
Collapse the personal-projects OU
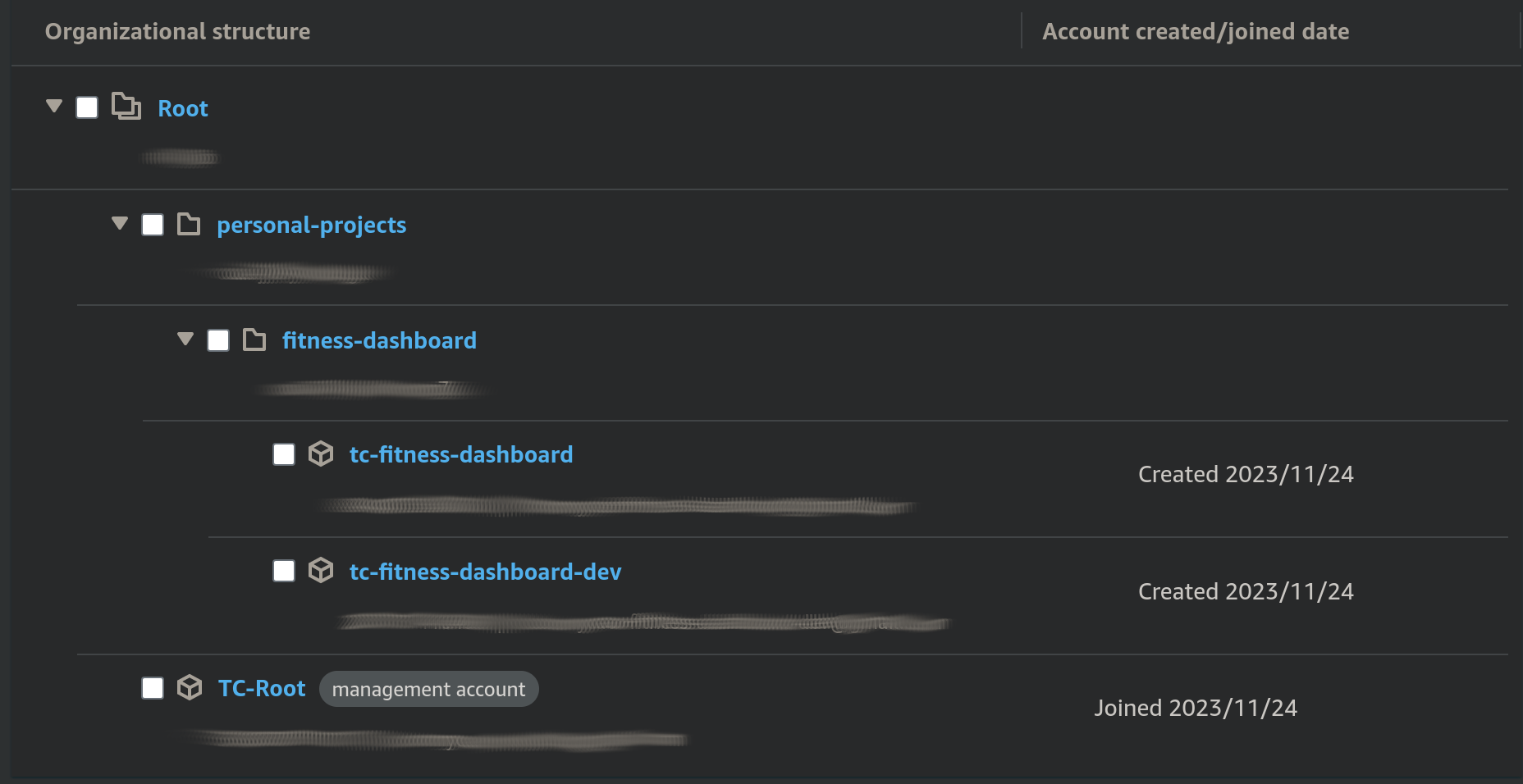(120, 223)
